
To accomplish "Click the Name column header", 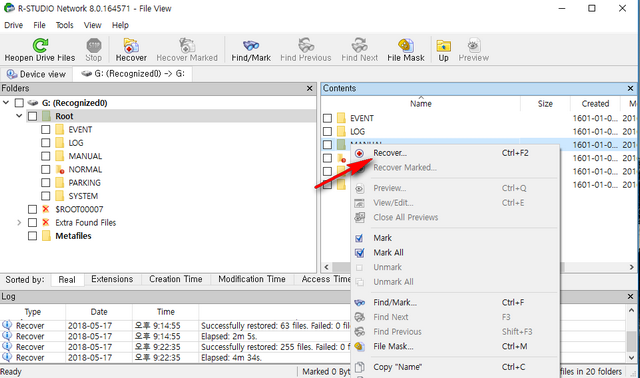I will pyautogui.click(x=420, y=104).
